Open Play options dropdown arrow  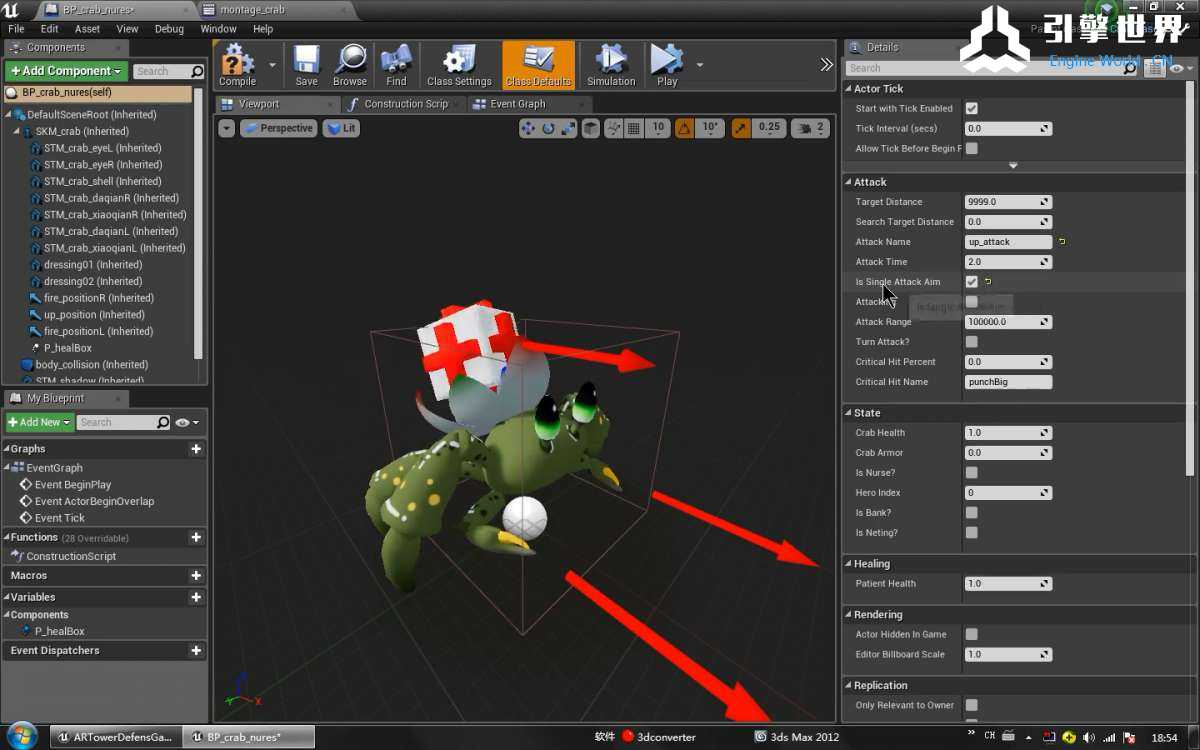(x=699, y=65)
